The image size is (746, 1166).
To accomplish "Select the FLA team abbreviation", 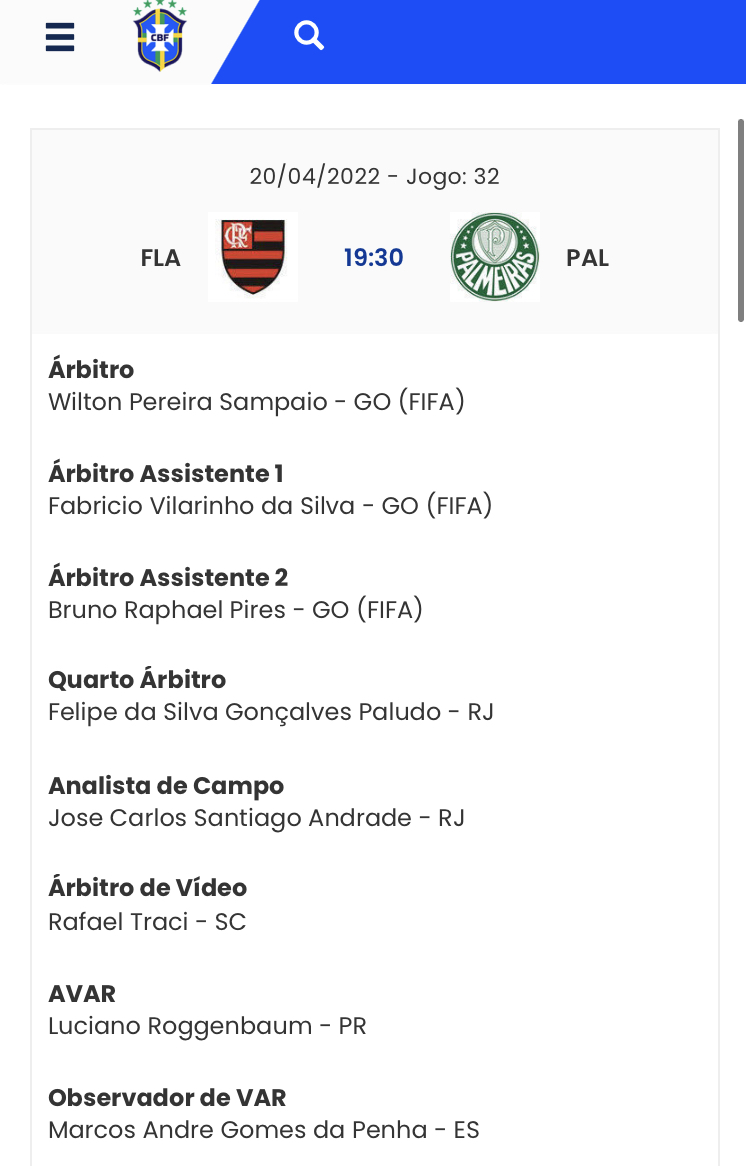I will pyautogui.click(x=161, y=258).
